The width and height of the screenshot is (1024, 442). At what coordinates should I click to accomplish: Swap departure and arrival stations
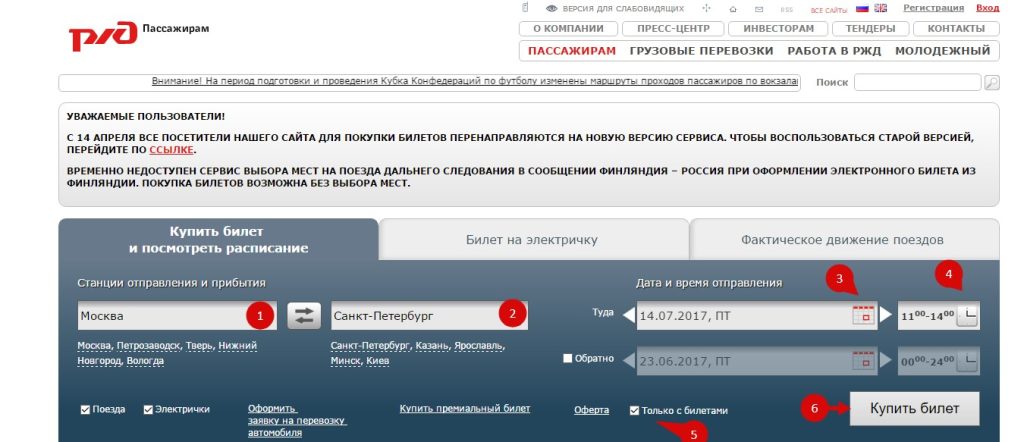(x=304, y=315)
